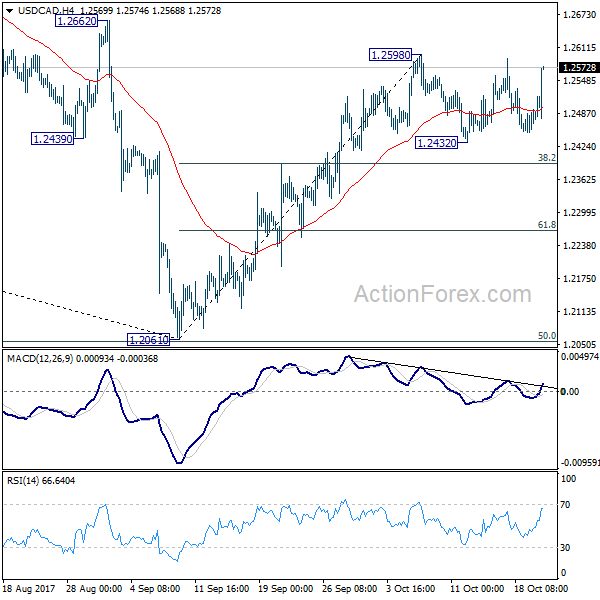Click the RSI scale 100 label

[x=568, y=479]
